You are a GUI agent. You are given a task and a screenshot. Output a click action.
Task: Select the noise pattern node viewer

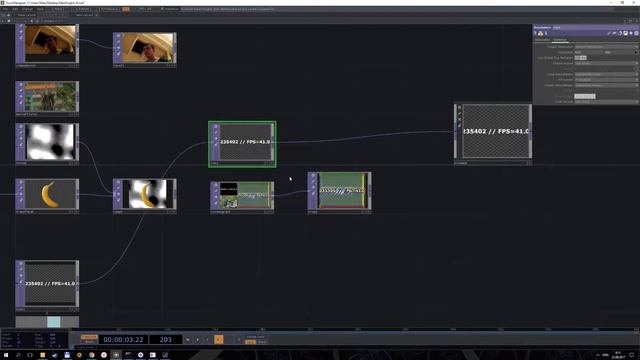[x=51, y=142]
